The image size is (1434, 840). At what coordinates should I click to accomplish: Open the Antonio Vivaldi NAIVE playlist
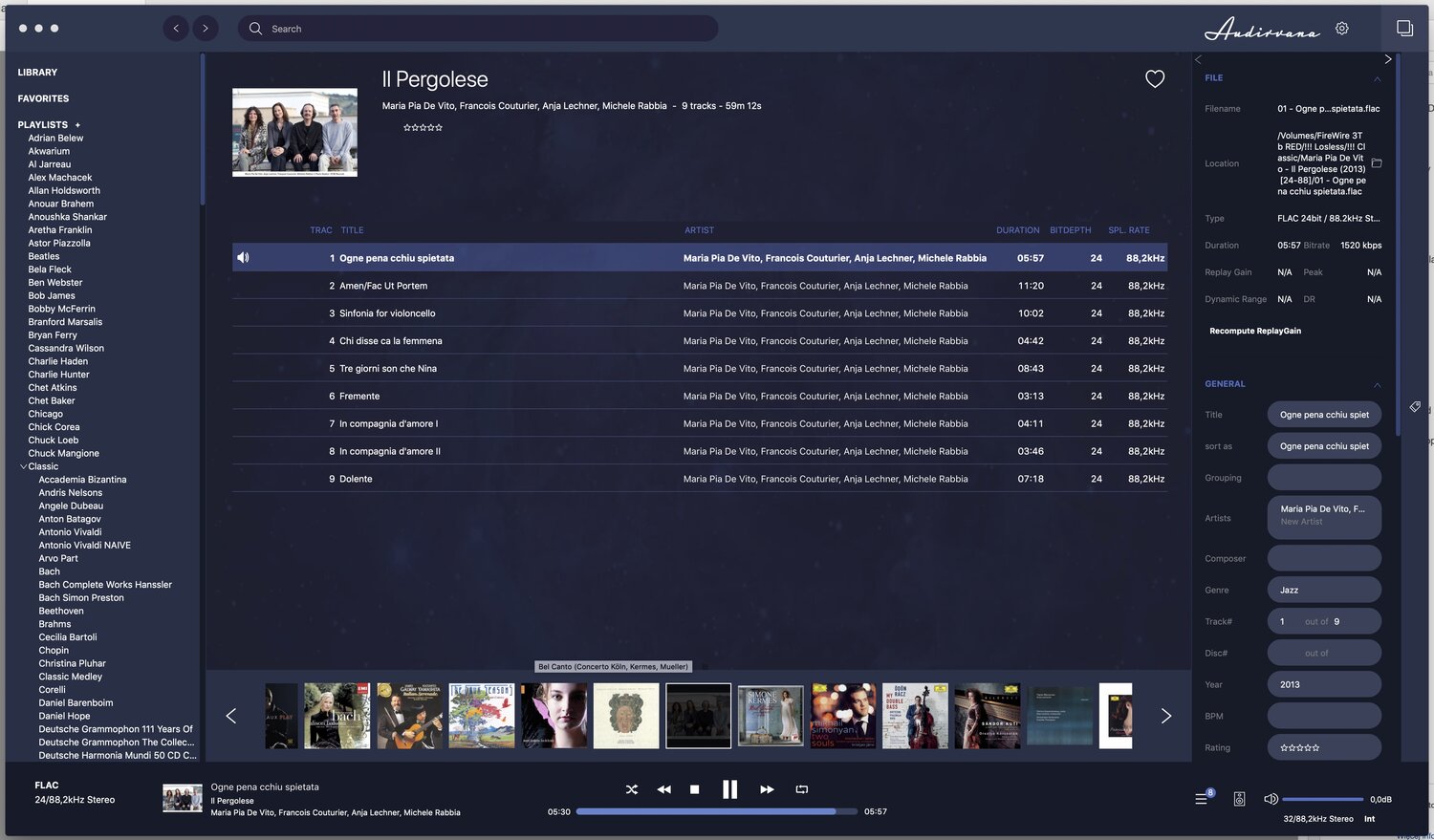85,546
